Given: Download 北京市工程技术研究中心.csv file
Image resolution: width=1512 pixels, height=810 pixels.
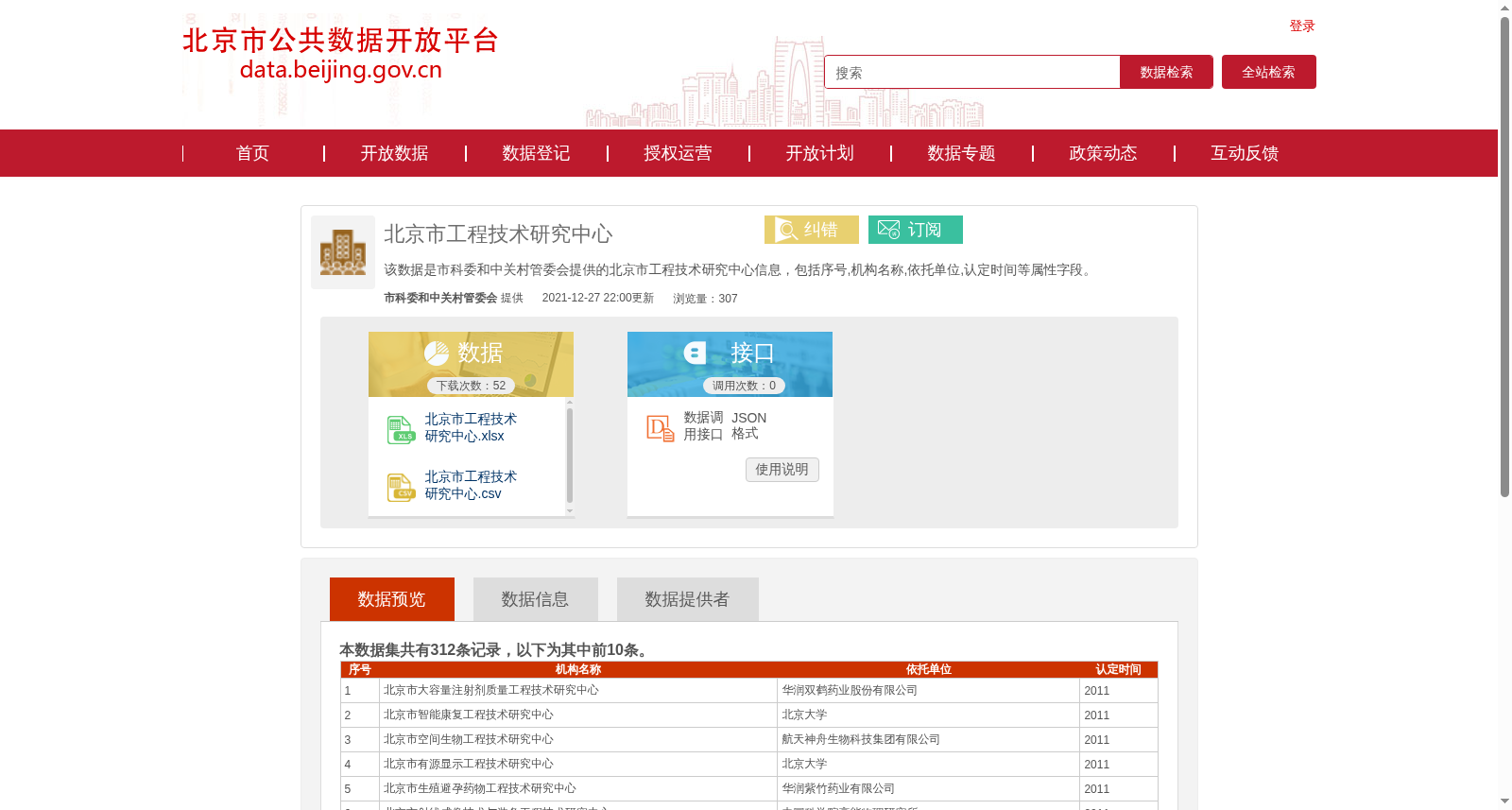Looking at the screenshot, I should pyautogui.click(x=471, y=485).
